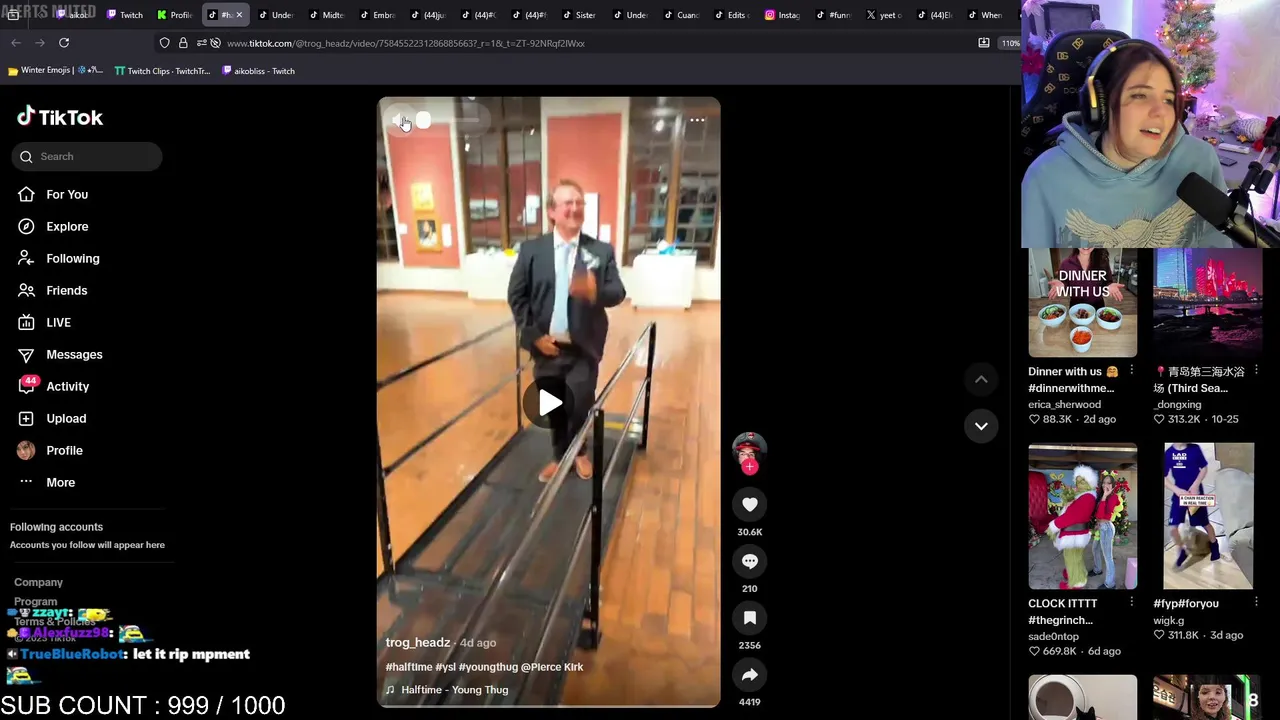
Task: Open the video three-dots options menu
Action: (697, 120)
